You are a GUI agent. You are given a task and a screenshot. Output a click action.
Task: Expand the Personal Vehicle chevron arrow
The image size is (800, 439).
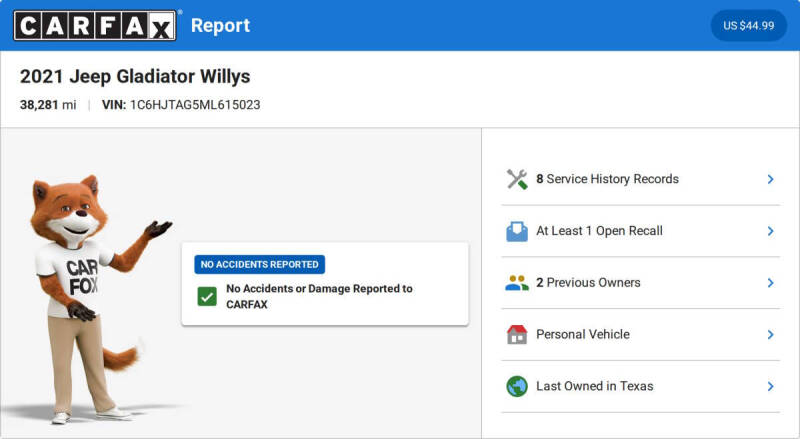tap(770, 335)
